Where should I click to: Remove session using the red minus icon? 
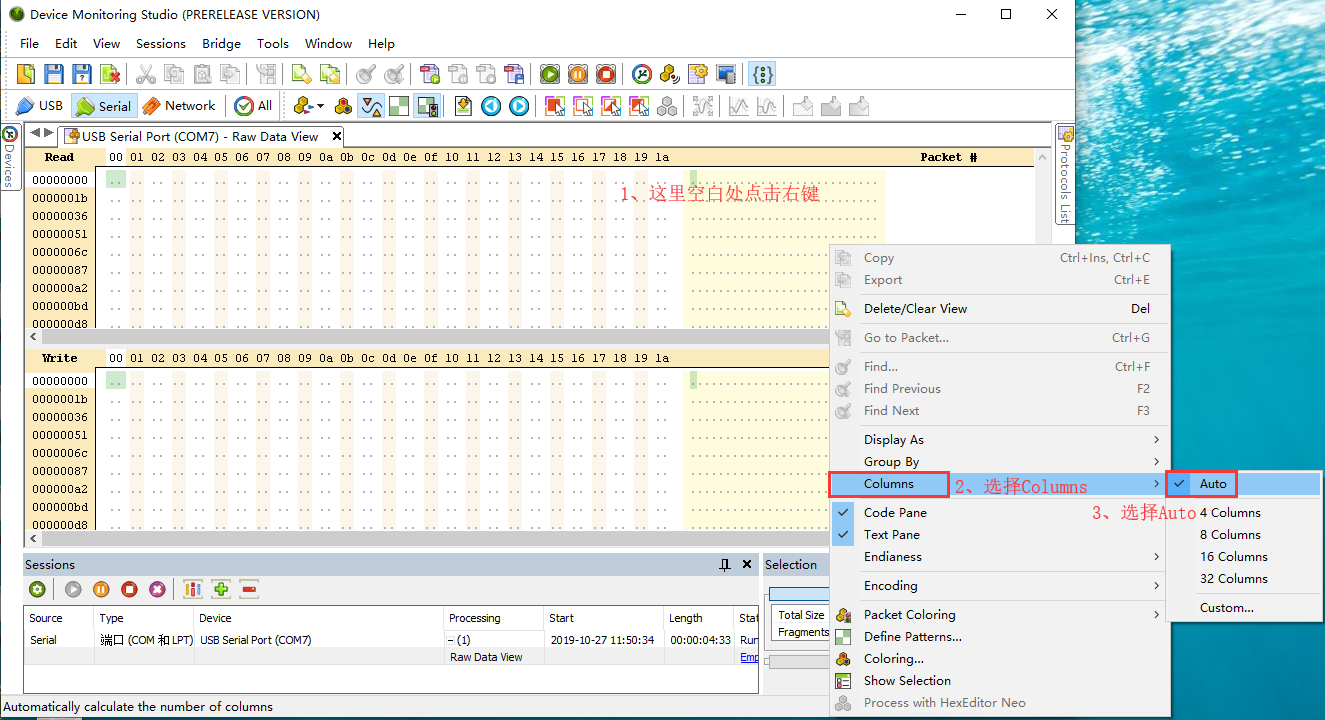(249, 590)
